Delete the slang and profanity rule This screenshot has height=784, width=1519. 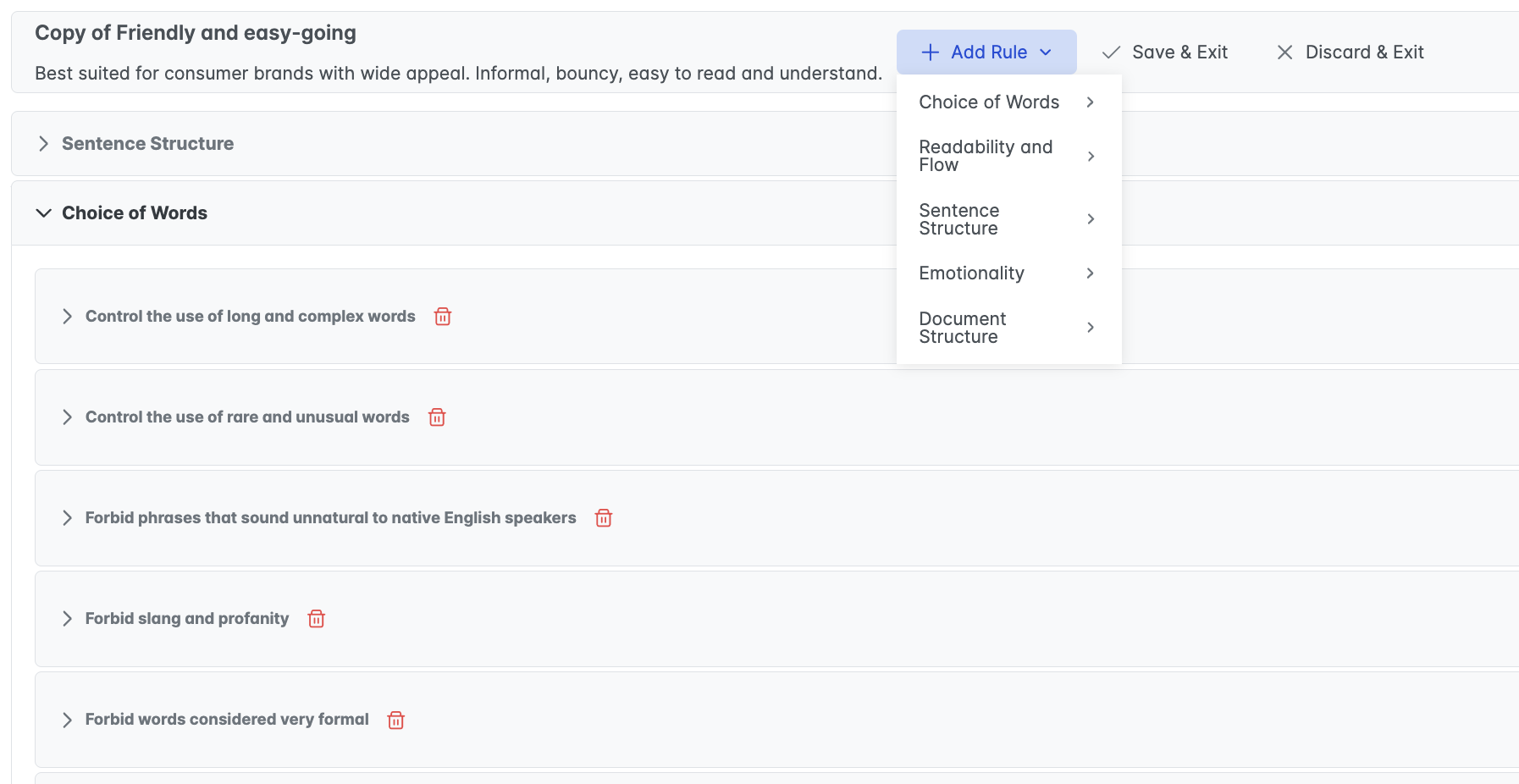(317, 619)
